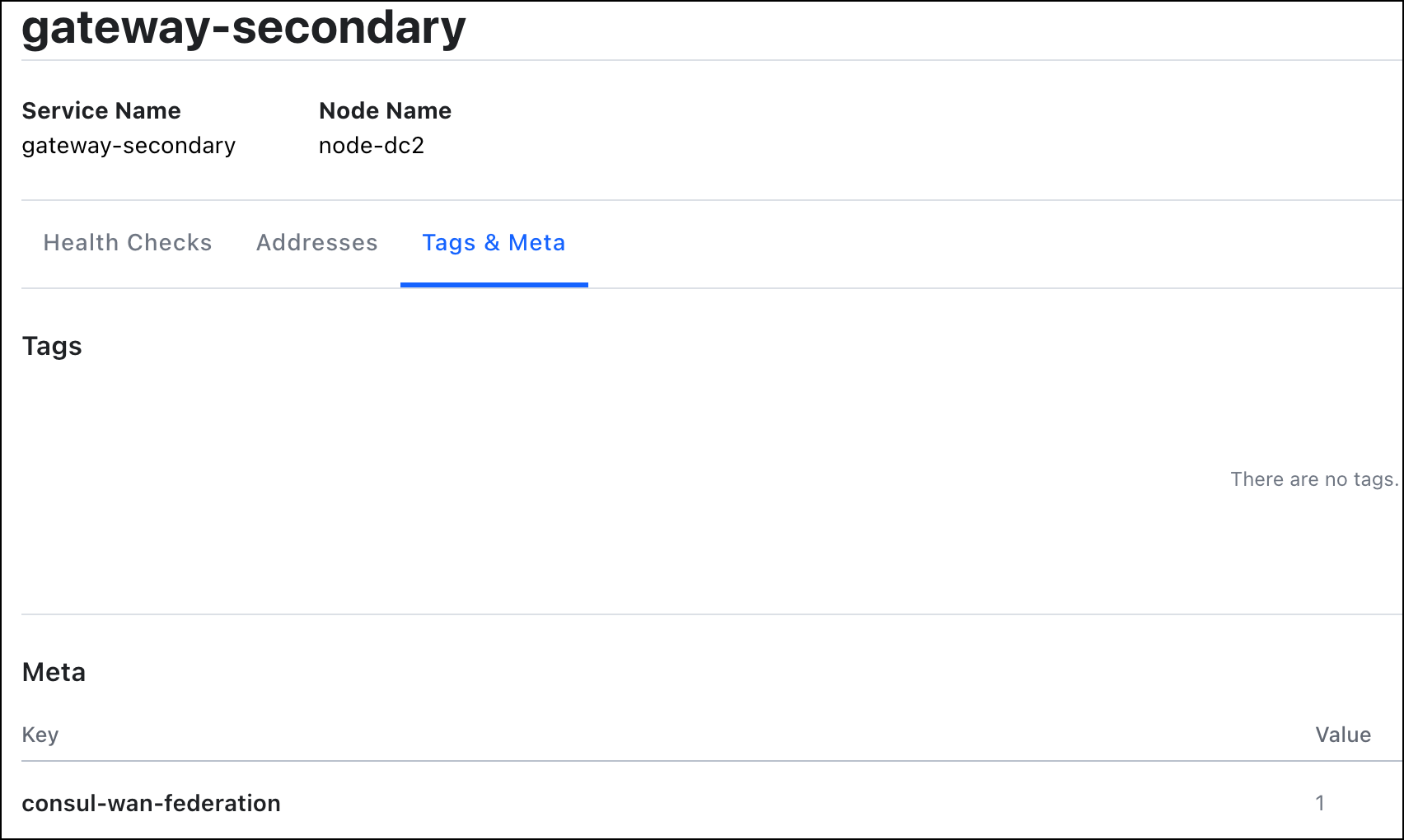This screenshot has height=840, width=1404.
Task: Click the Service Name label
Action: (x=101, y=110)
